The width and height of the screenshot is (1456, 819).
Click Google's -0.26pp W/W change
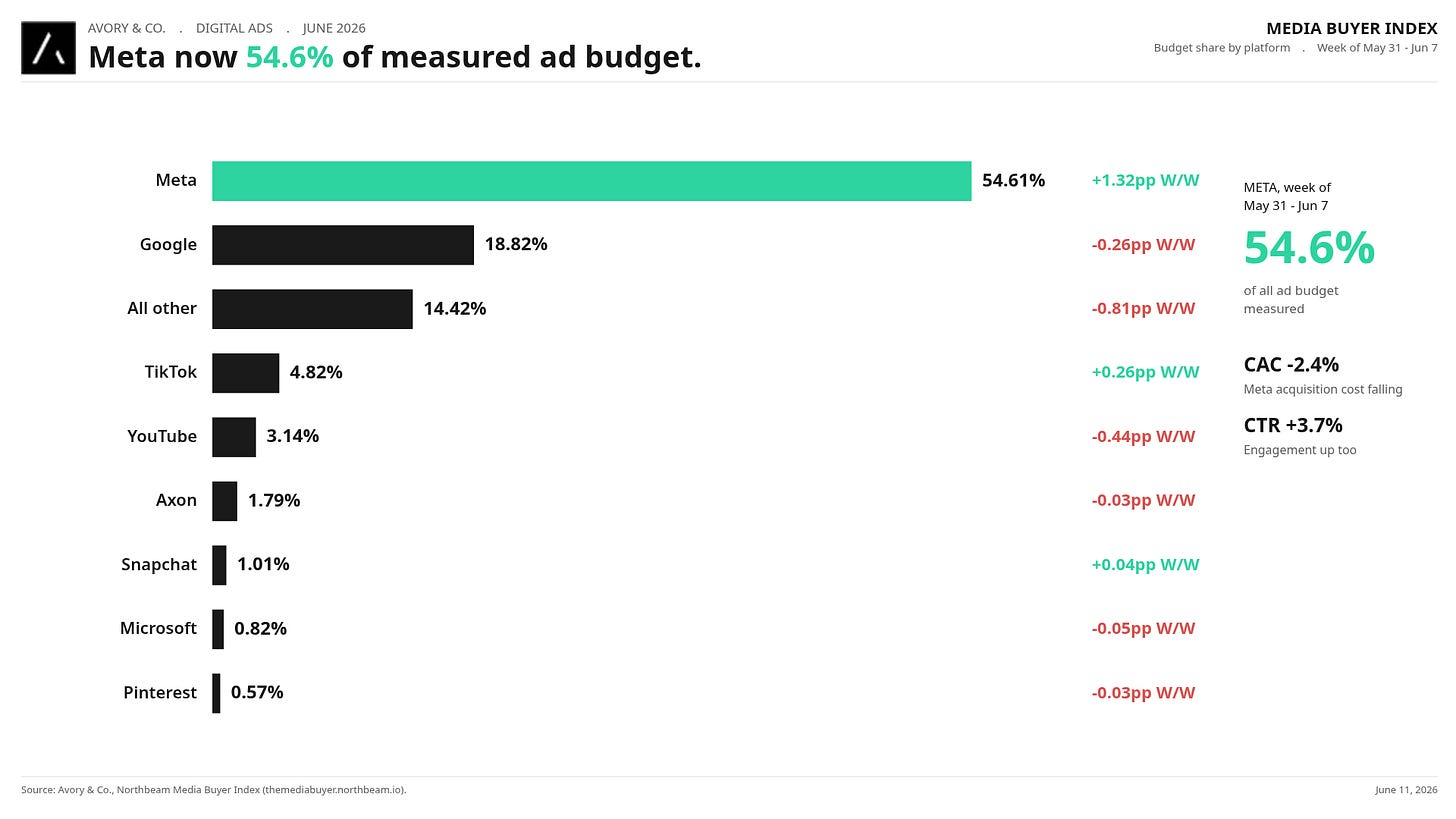pos(1143,245)
